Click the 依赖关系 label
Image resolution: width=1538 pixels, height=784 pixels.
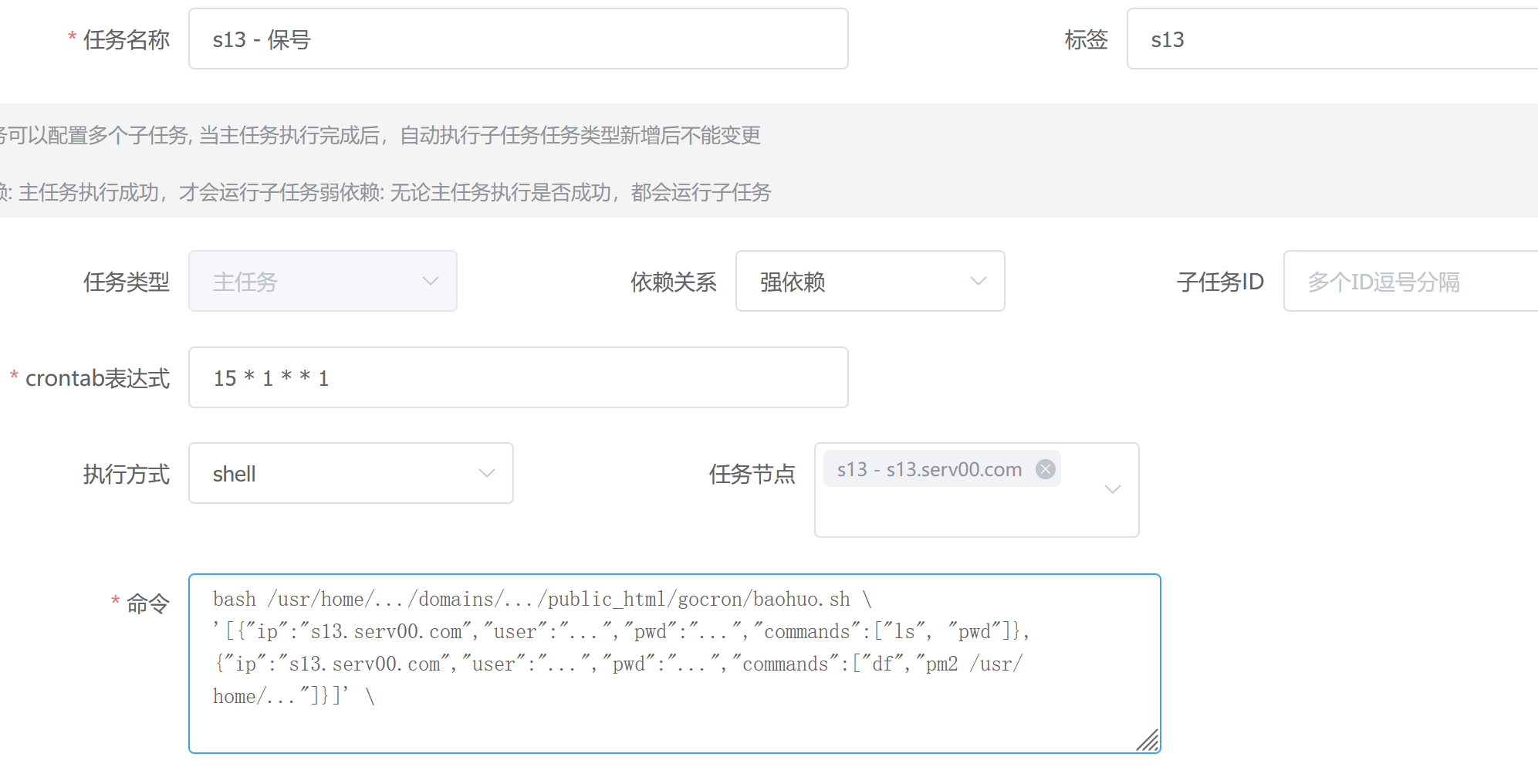673,282
